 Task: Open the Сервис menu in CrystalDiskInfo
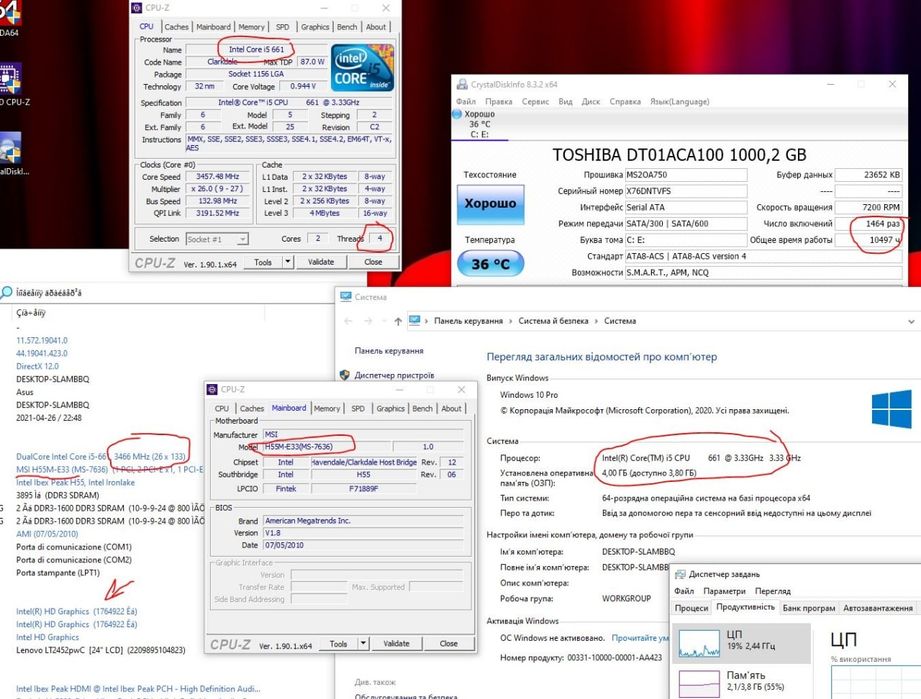point(536,101)
